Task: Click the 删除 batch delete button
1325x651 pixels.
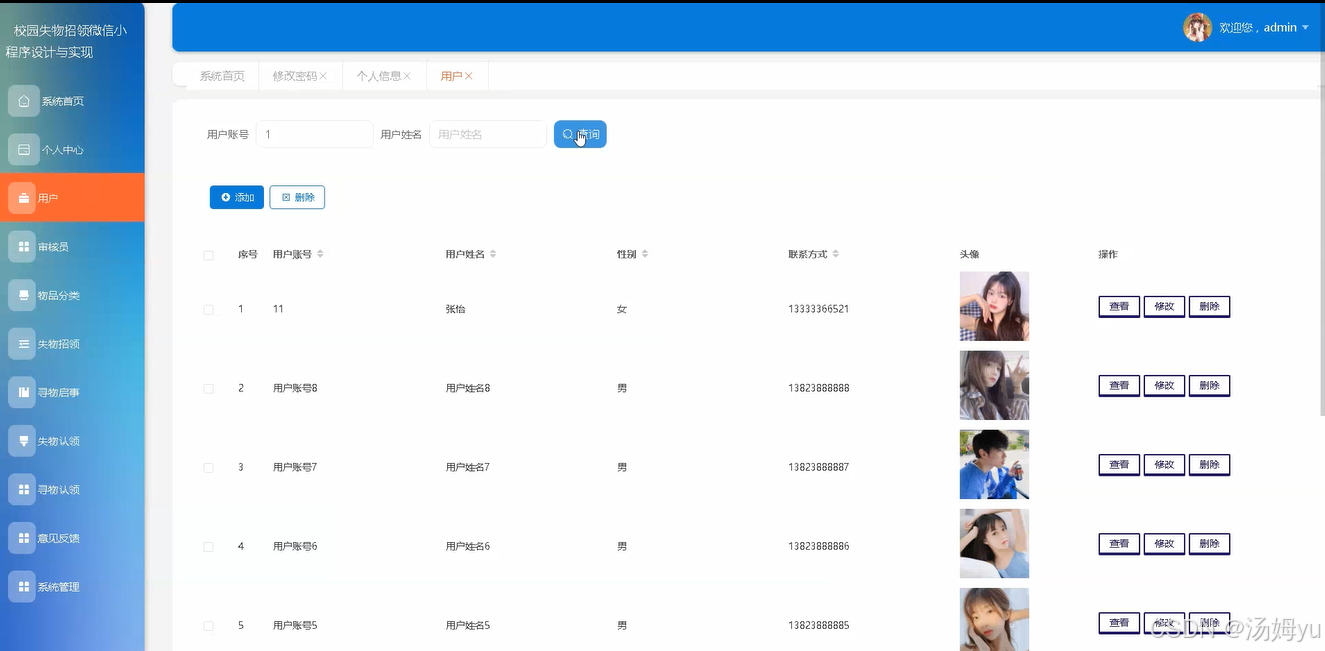Action: pos(297,197)
